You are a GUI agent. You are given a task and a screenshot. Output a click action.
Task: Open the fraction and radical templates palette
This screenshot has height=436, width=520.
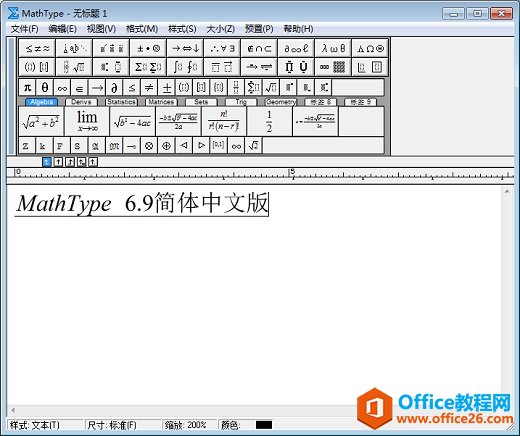pos(74,67)
